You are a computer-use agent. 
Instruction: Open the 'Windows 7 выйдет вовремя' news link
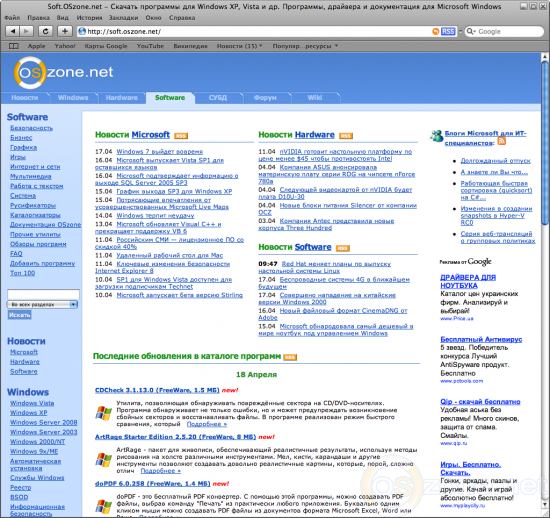(x=160, y=152)
